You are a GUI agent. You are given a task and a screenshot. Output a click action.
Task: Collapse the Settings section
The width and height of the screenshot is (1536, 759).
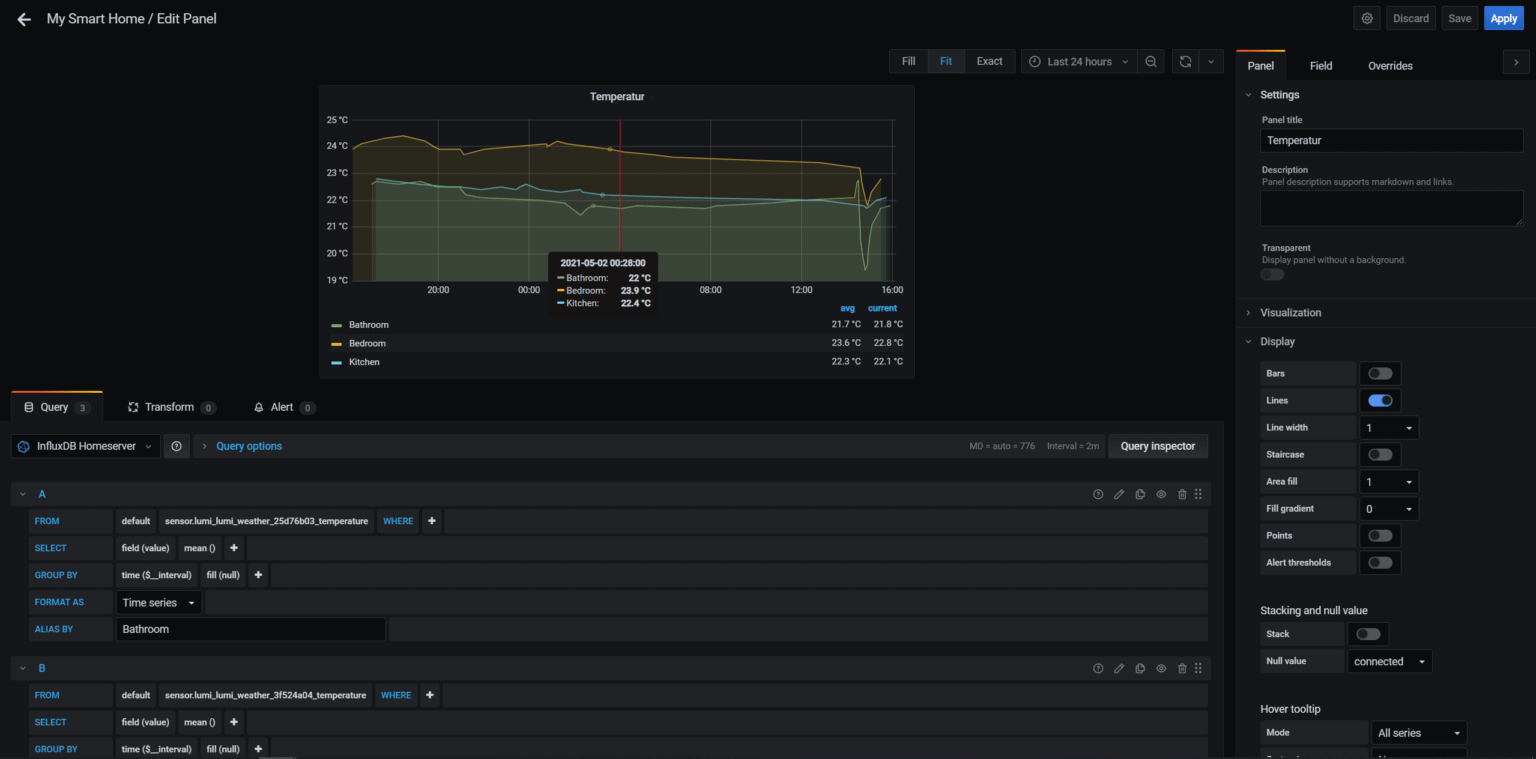(x=1248, y=94)
